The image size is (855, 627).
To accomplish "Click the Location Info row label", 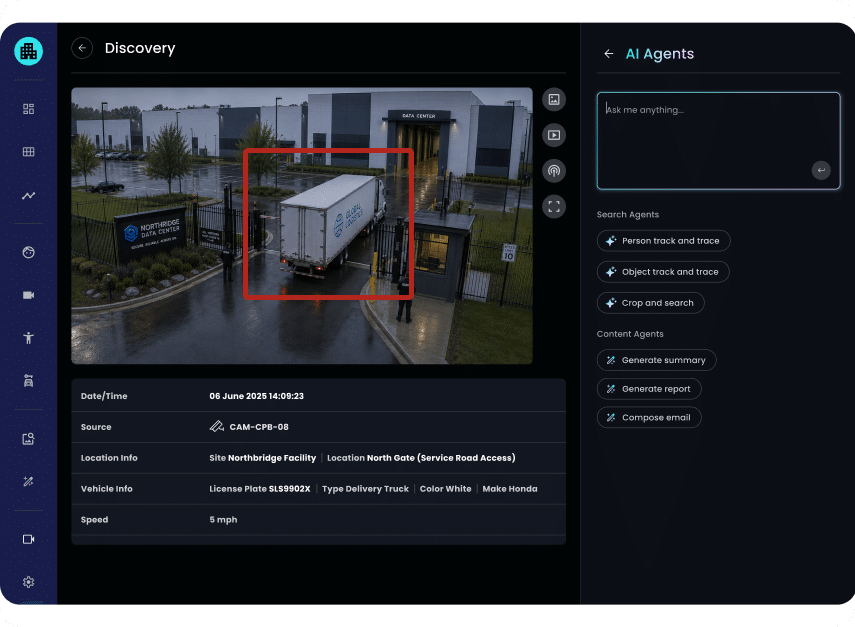I will (x=109, y=458).
